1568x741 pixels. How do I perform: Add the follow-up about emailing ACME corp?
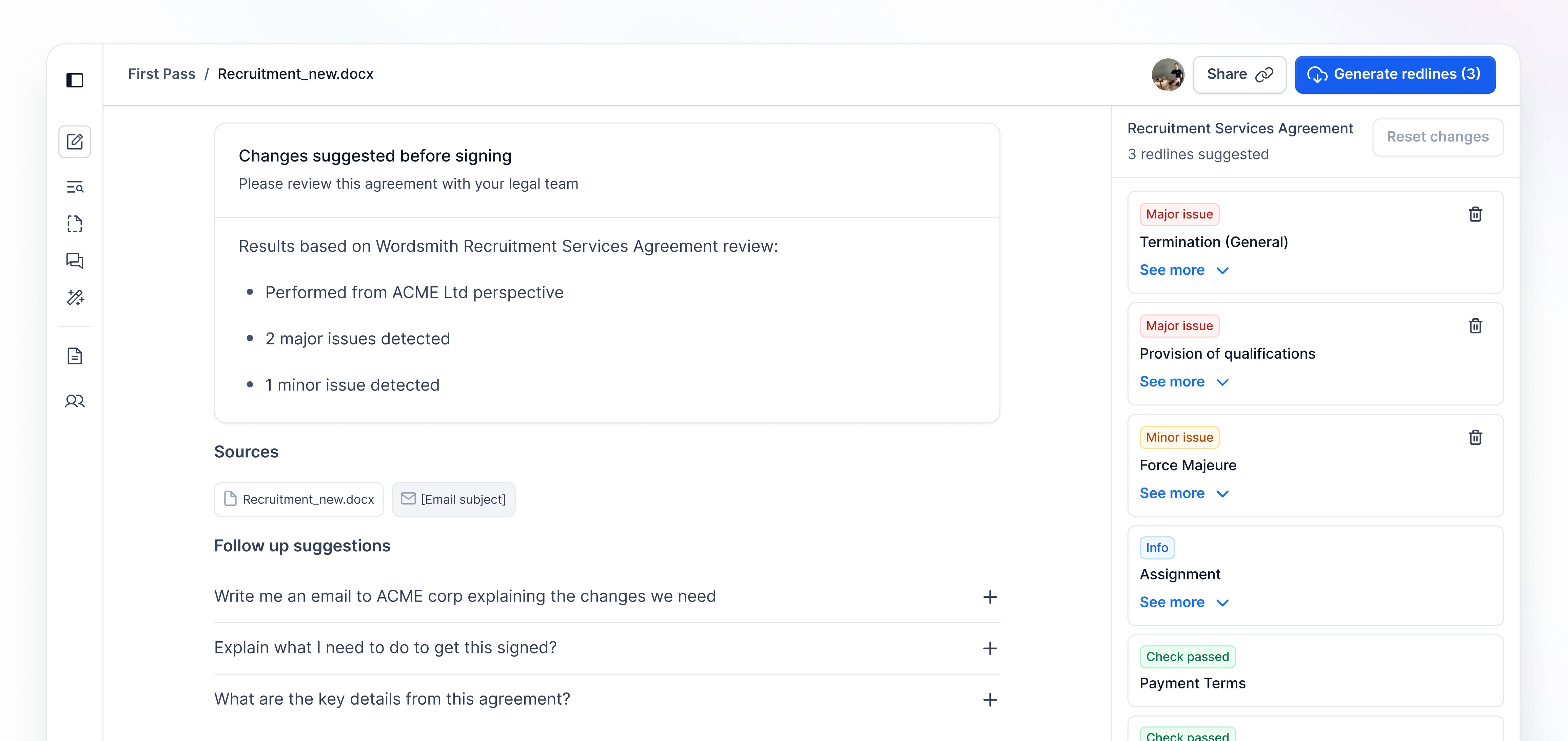990,597
